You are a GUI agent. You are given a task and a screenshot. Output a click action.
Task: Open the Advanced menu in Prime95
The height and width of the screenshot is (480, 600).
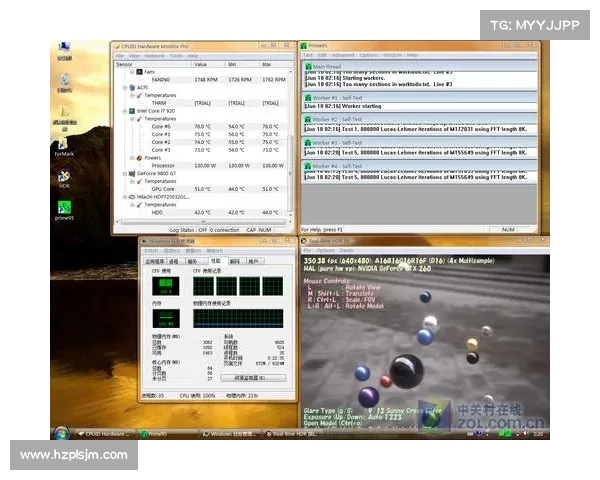343,55
